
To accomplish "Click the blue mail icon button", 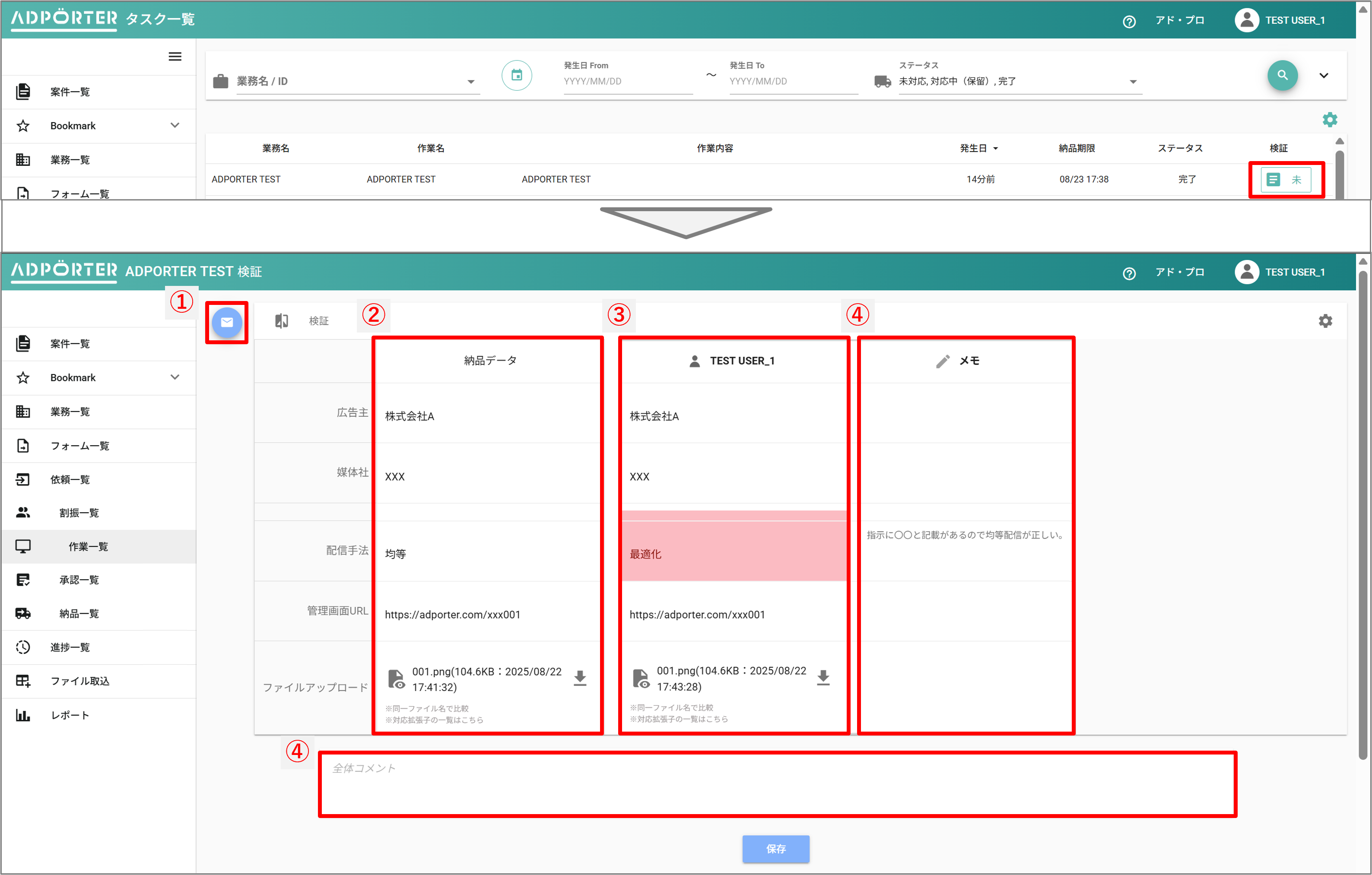I will pyautogui.click(x=227, y=322).
